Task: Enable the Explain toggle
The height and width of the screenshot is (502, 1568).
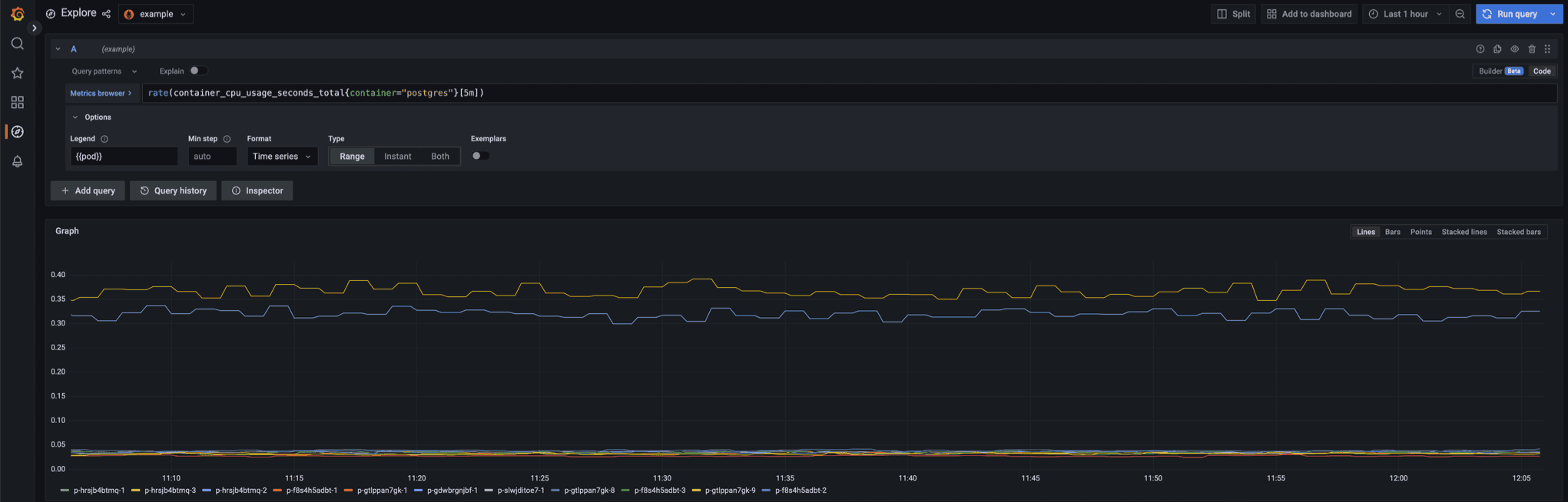Action: coord(197,71)
